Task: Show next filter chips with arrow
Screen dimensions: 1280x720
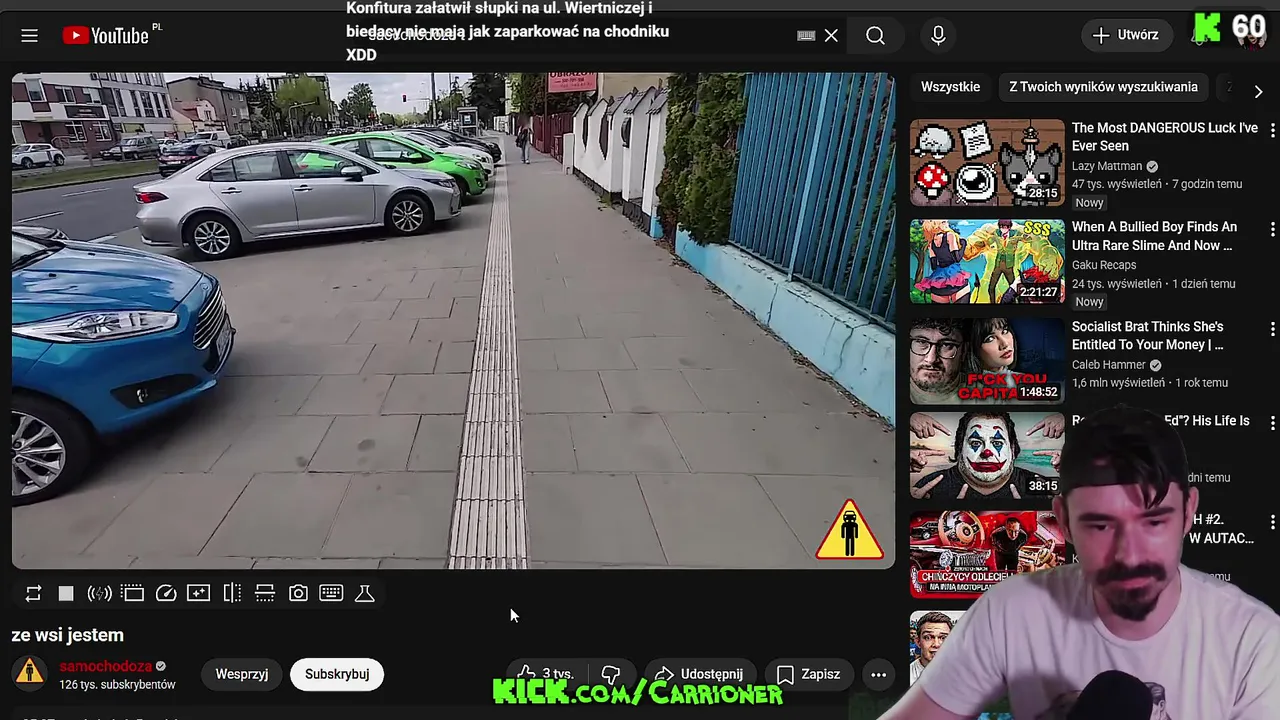Action: (x=1258, y=90)
